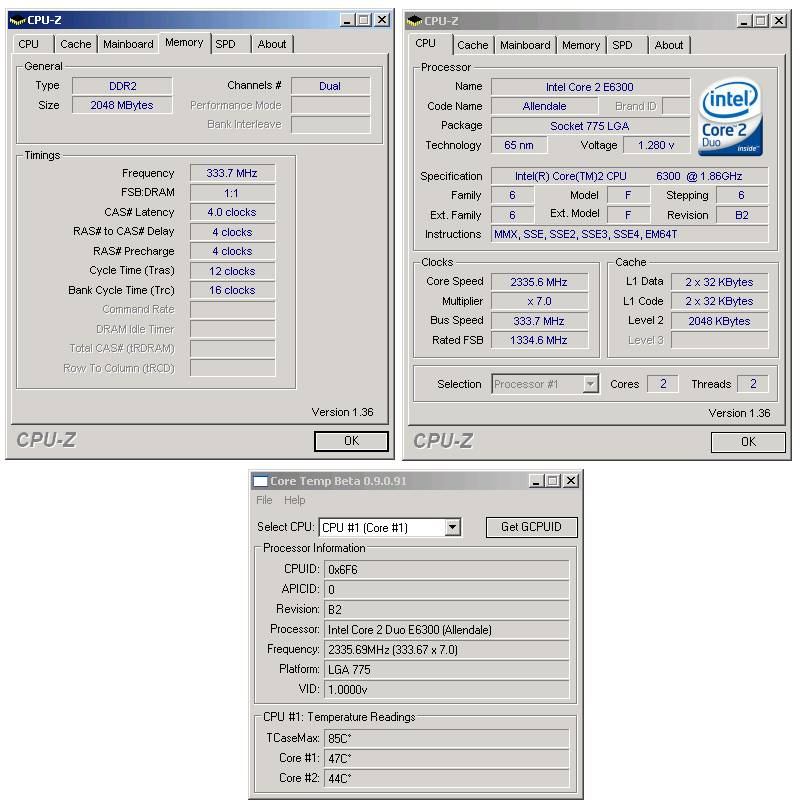Image resolution: width=802 pixels, height=804 pixels.
Task: Click OK in the CPU-Z Memory window
Action: (351, 441)
